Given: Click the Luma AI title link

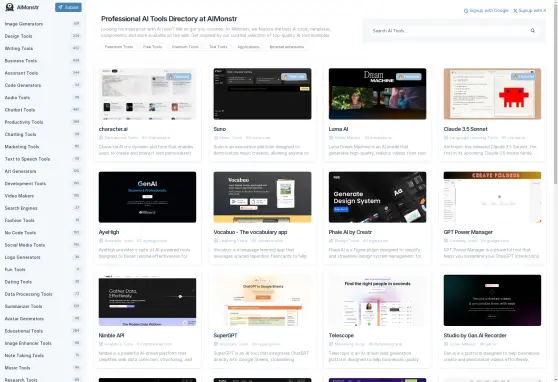Looking at the screenshot, I should point(338,129).
